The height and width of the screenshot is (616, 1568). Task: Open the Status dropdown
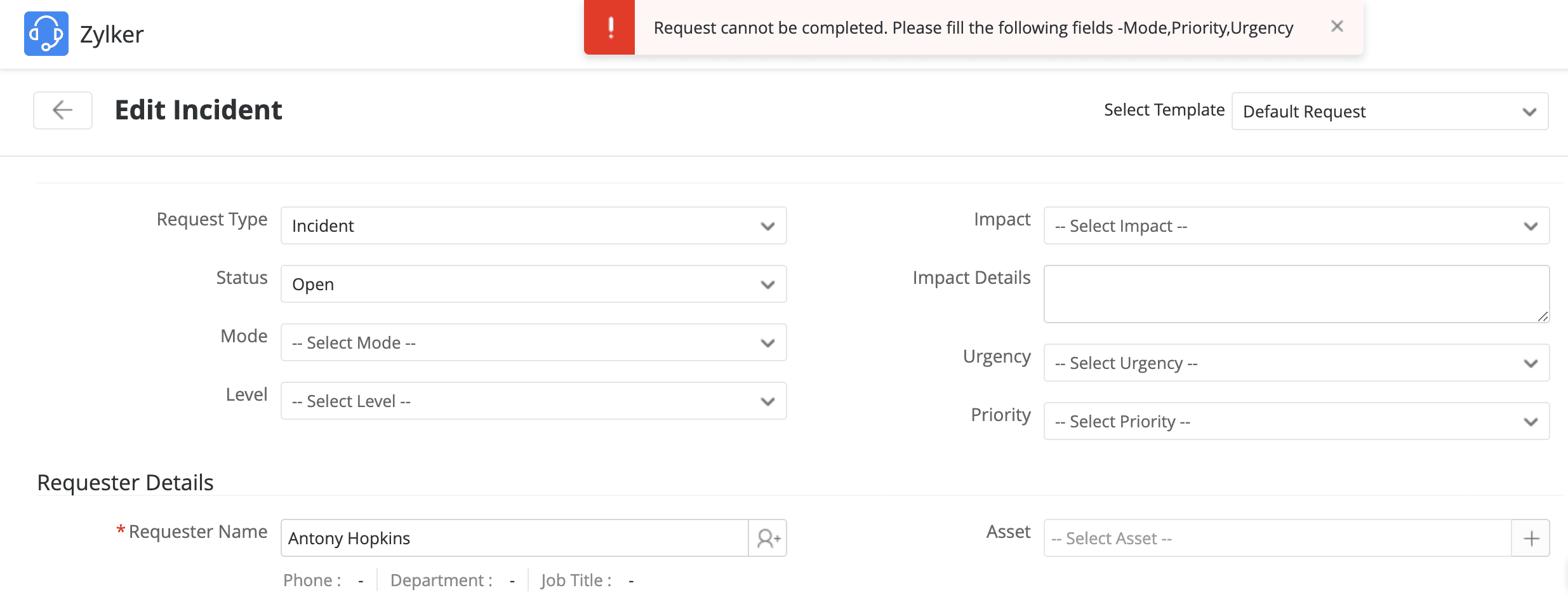point(533,285)
